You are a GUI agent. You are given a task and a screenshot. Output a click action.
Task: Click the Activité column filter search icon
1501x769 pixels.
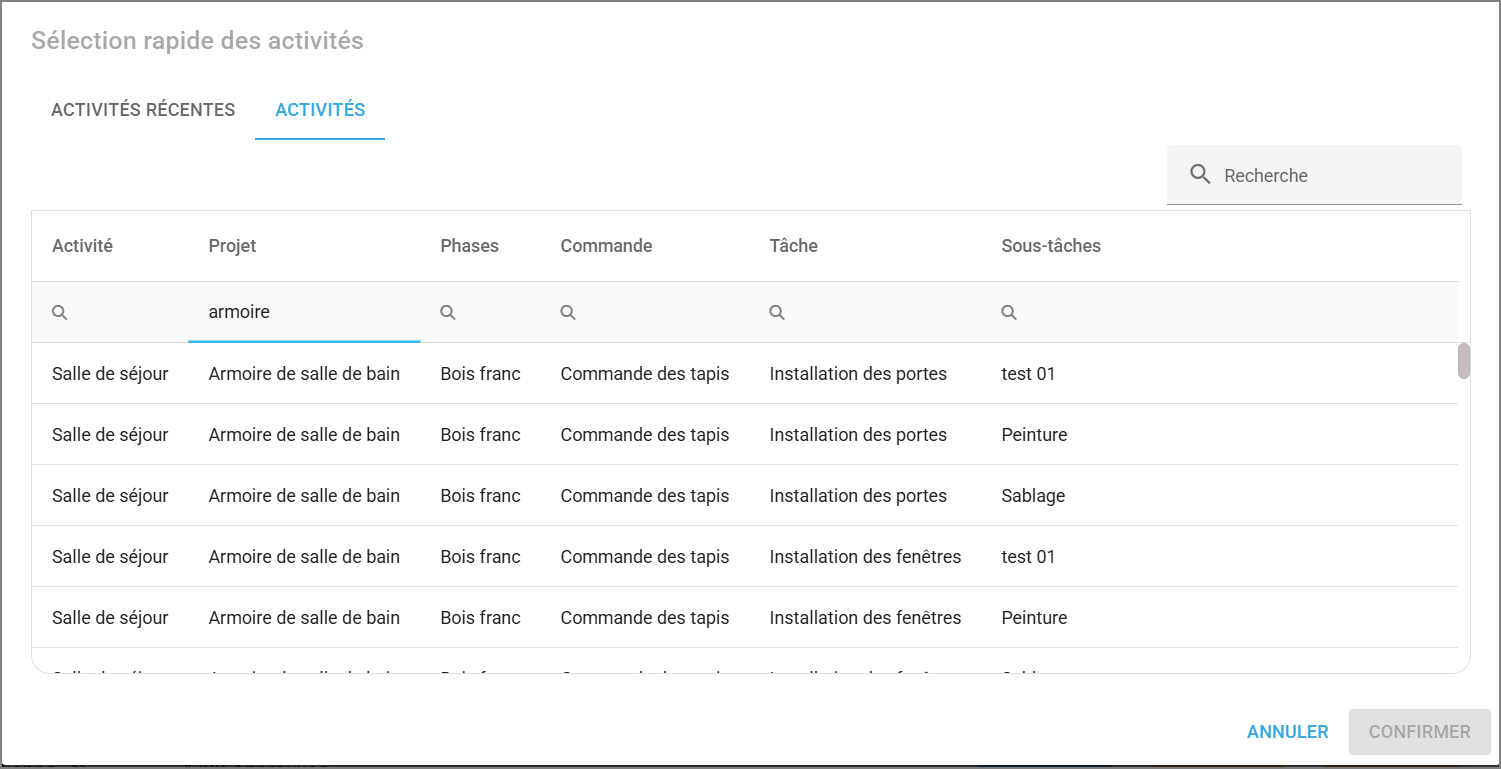click(x=60, y=313)
